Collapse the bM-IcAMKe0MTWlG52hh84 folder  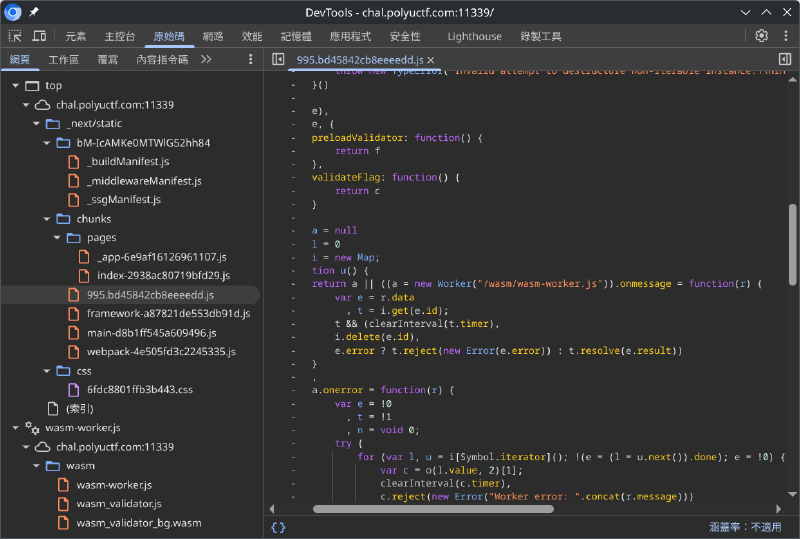(x=46, y=143)
